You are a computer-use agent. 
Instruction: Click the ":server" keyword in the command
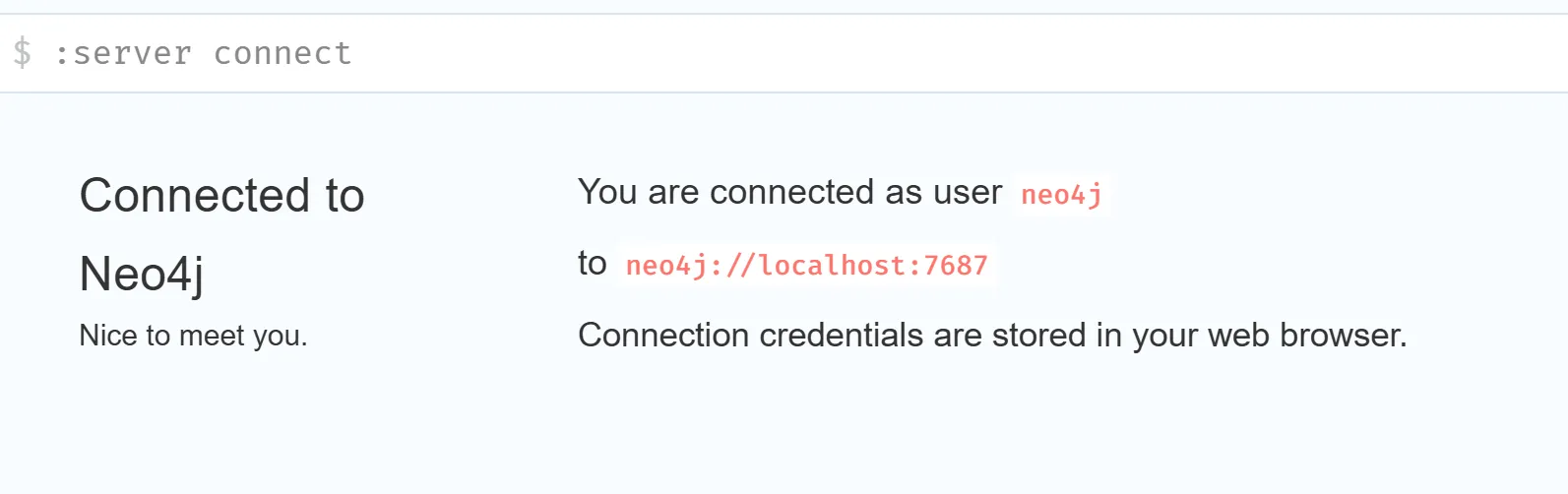tap(123, 53)
